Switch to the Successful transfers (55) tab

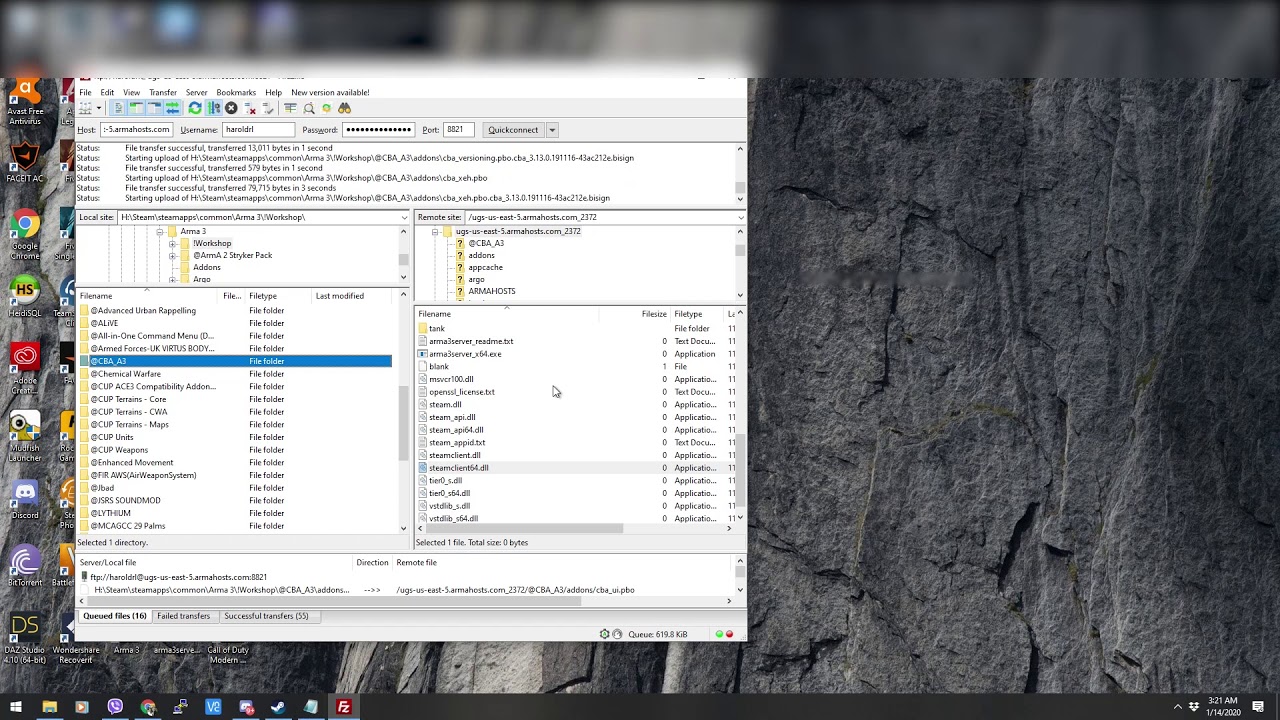click(x=266, y=616)
